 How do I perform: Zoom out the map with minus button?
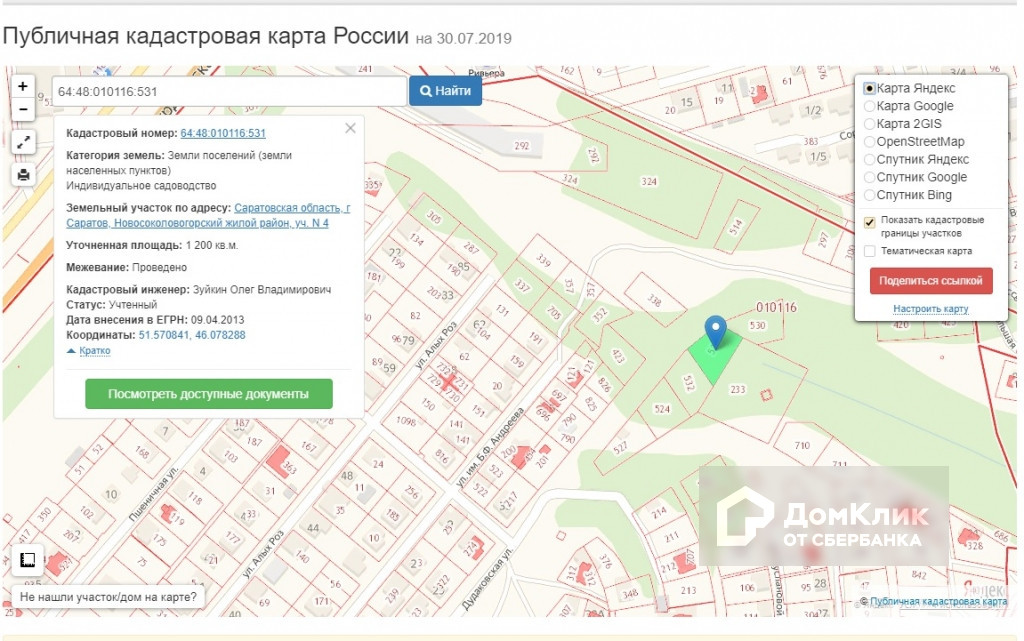(x=23, y=109)
